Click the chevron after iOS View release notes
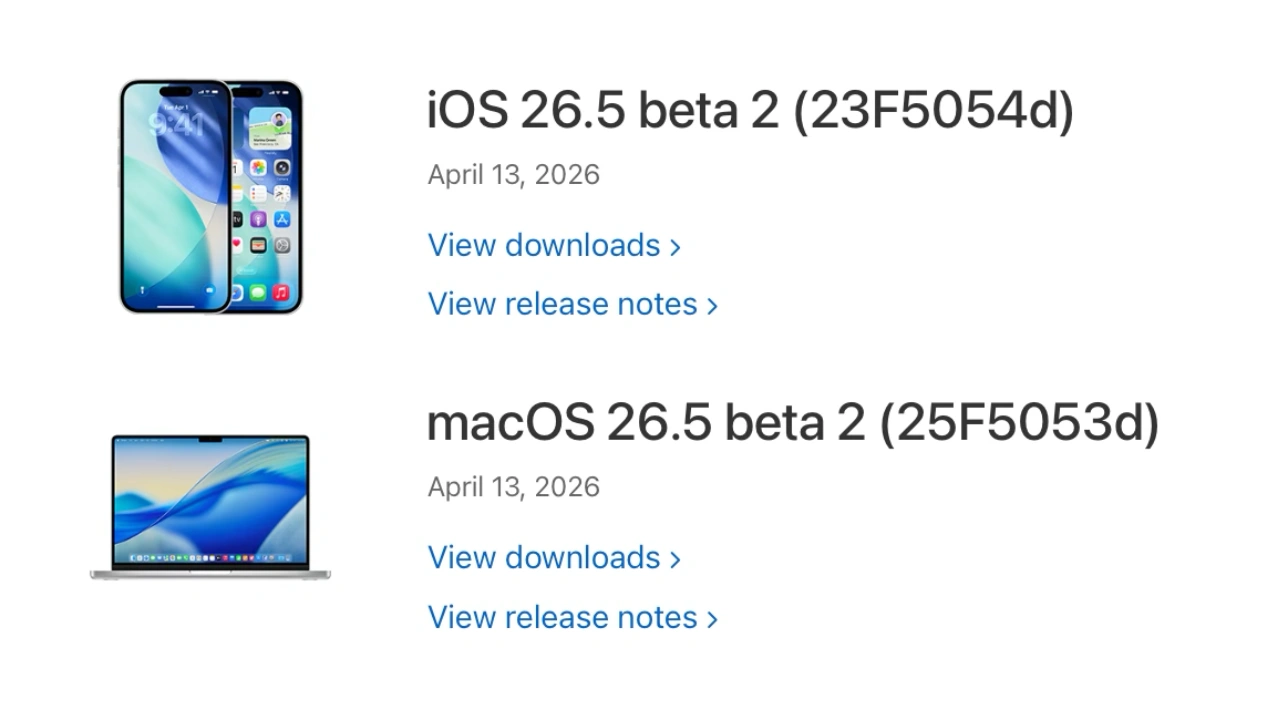 pos(713,305)
